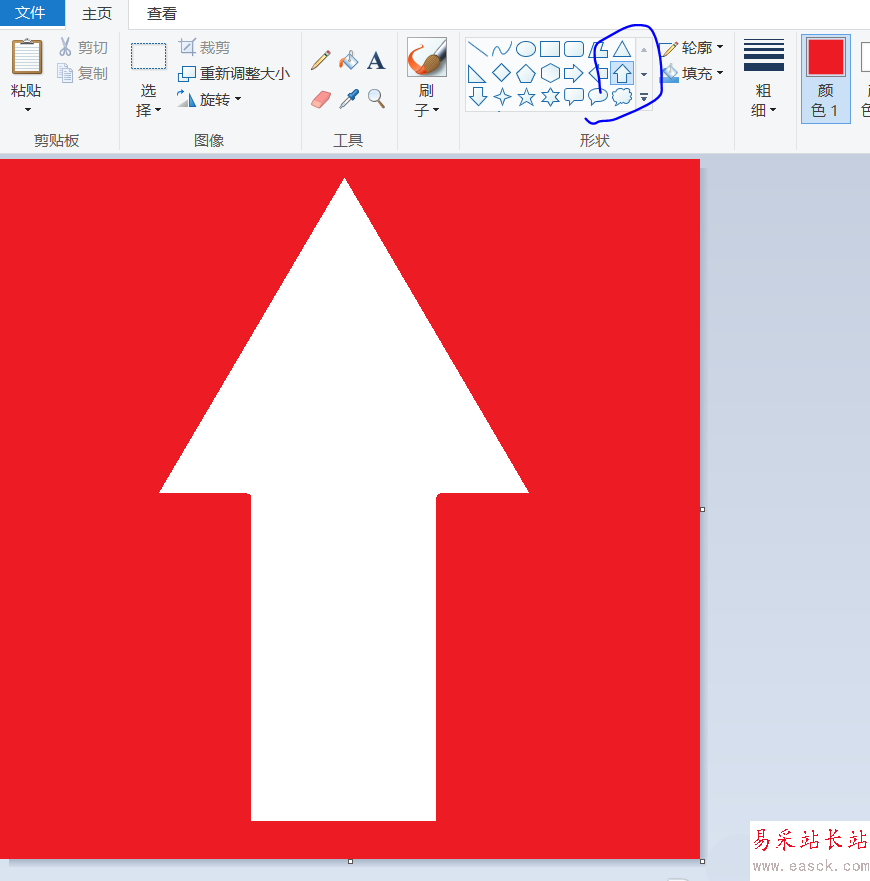Select the Fill with color bucket tool
870x881 pixels.
(348, 60)
